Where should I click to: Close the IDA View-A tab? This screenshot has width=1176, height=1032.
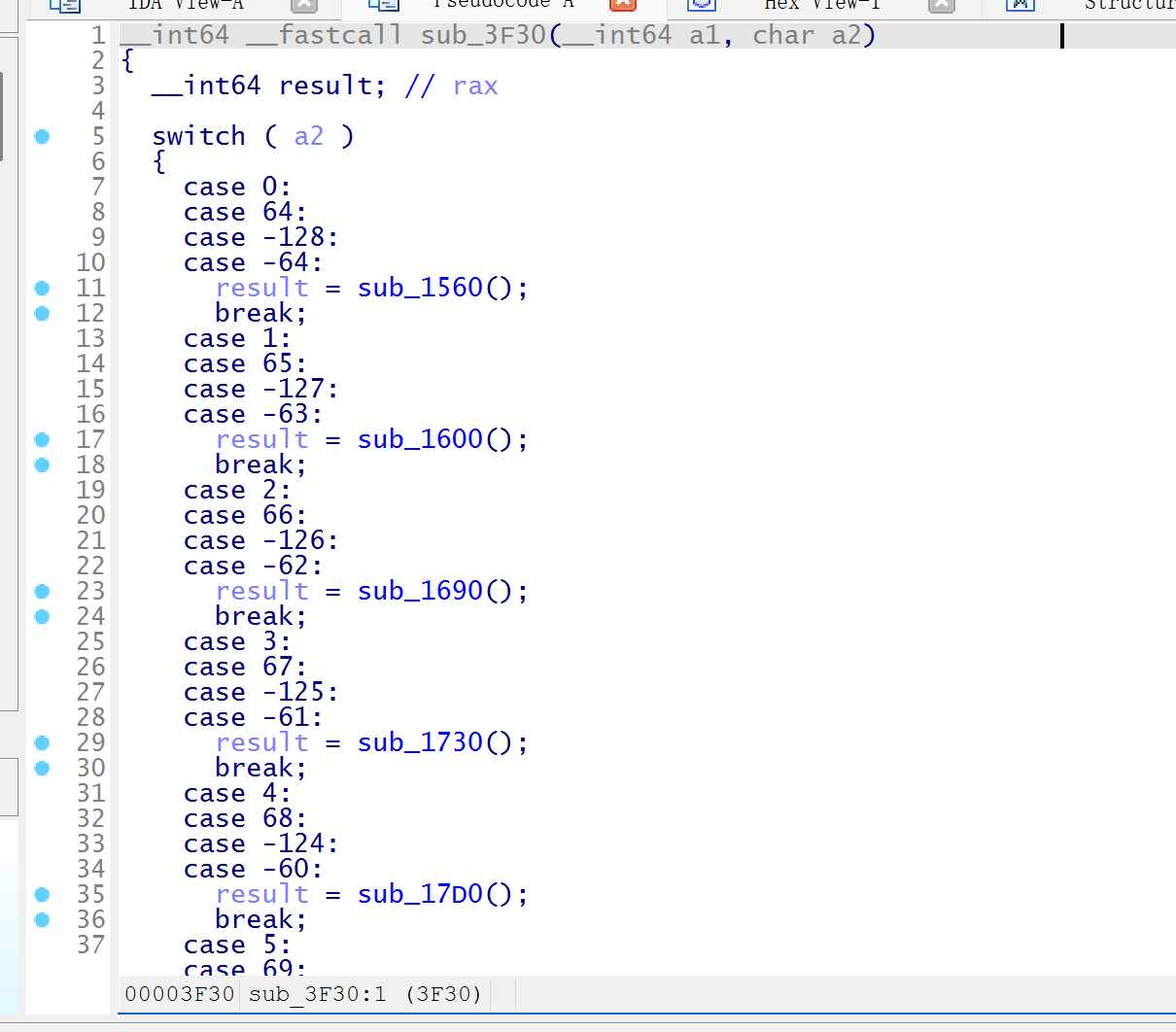coord(304,5)
